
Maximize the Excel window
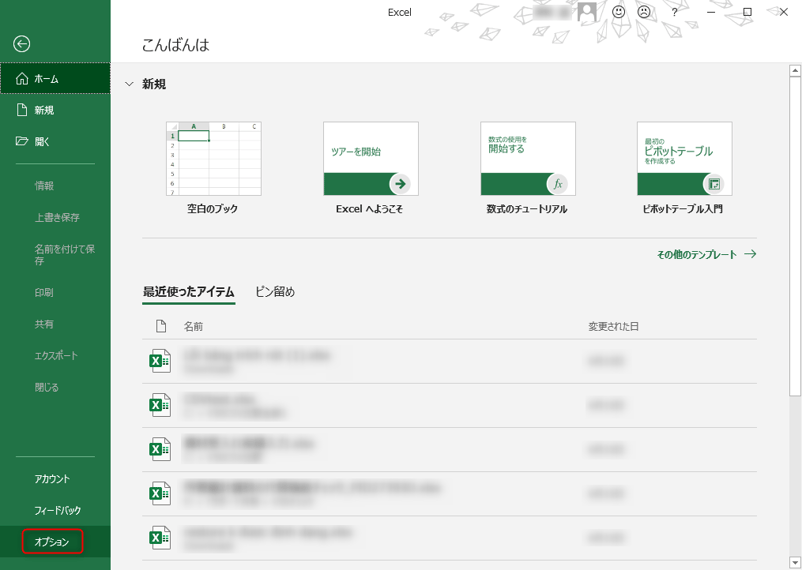[x=747, y=12]
